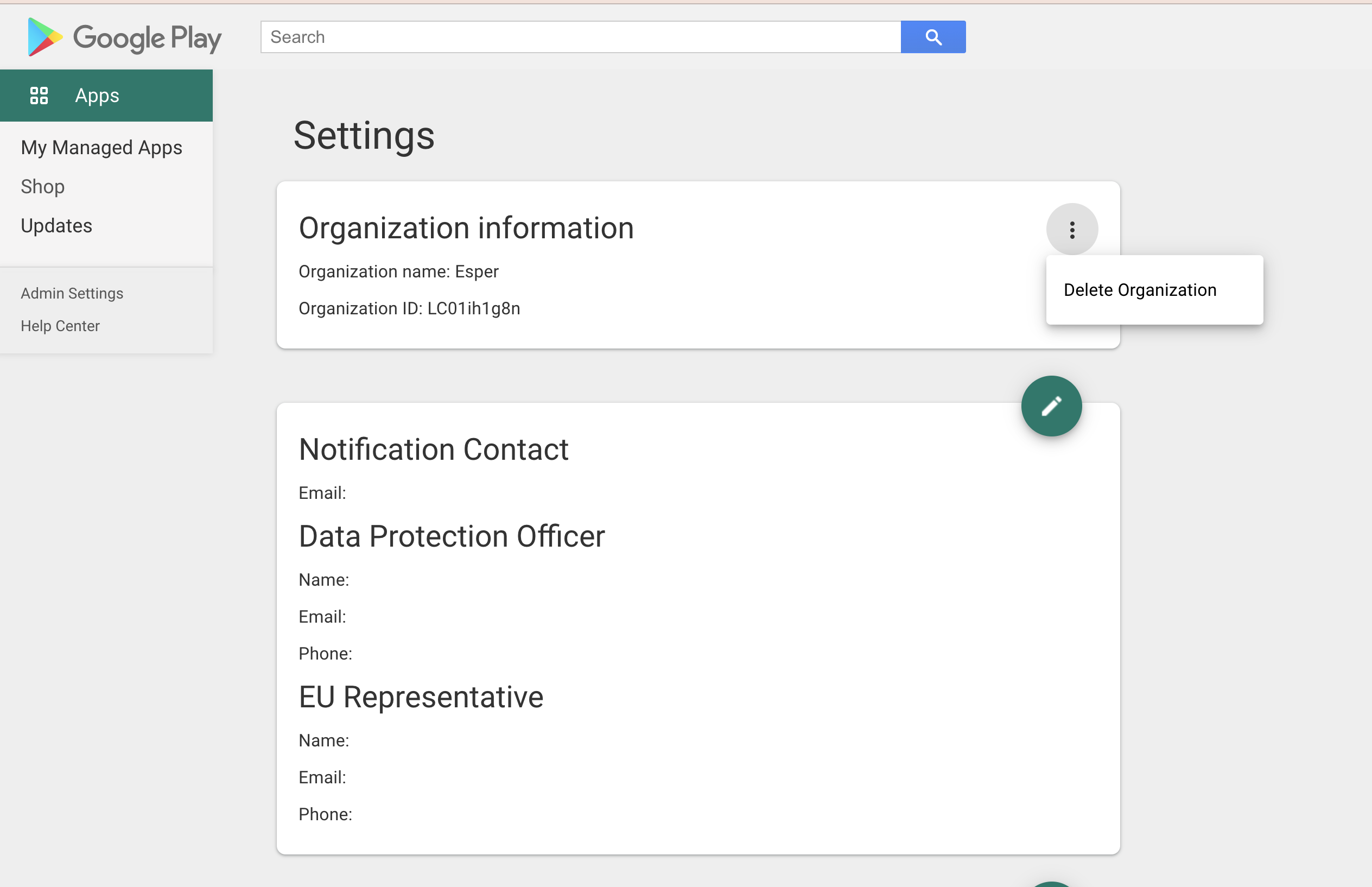Open the Updates page

coord(56,226)
